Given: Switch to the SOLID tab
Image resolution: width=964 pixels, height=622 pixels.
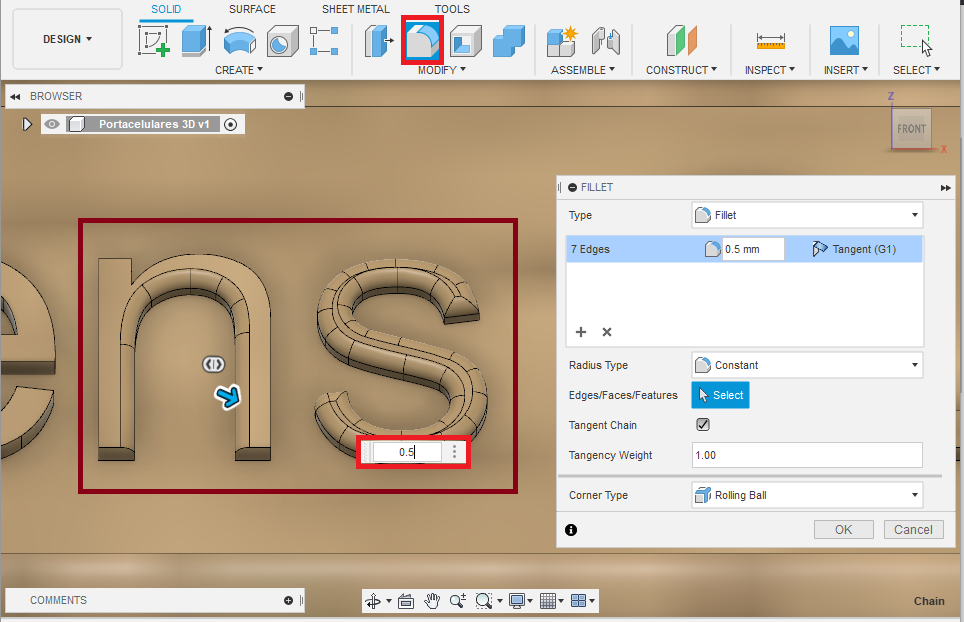Looking at the screenshot, I should [x=166, y=9].
